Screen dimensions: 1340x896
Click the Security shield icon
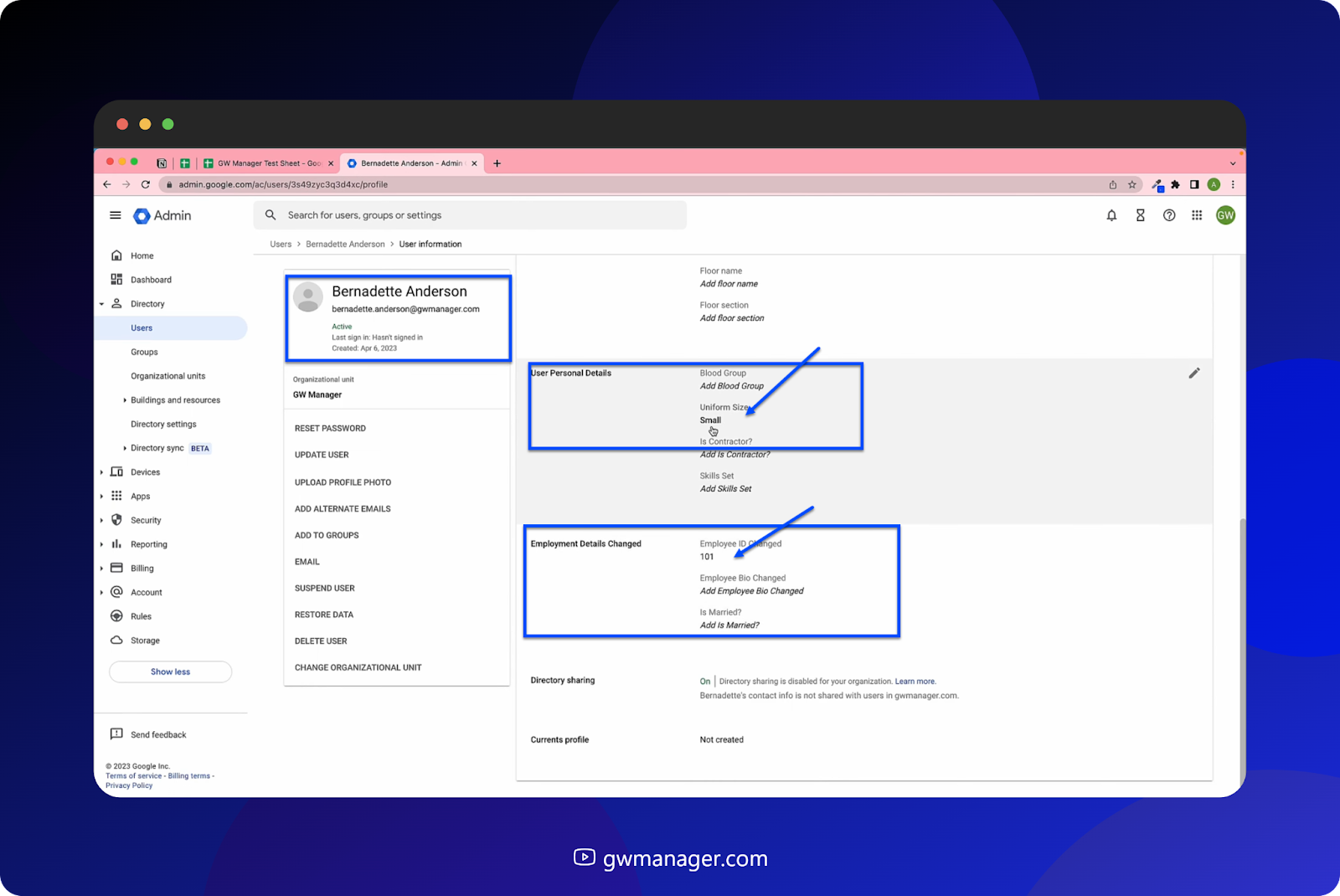click(116, 520)
